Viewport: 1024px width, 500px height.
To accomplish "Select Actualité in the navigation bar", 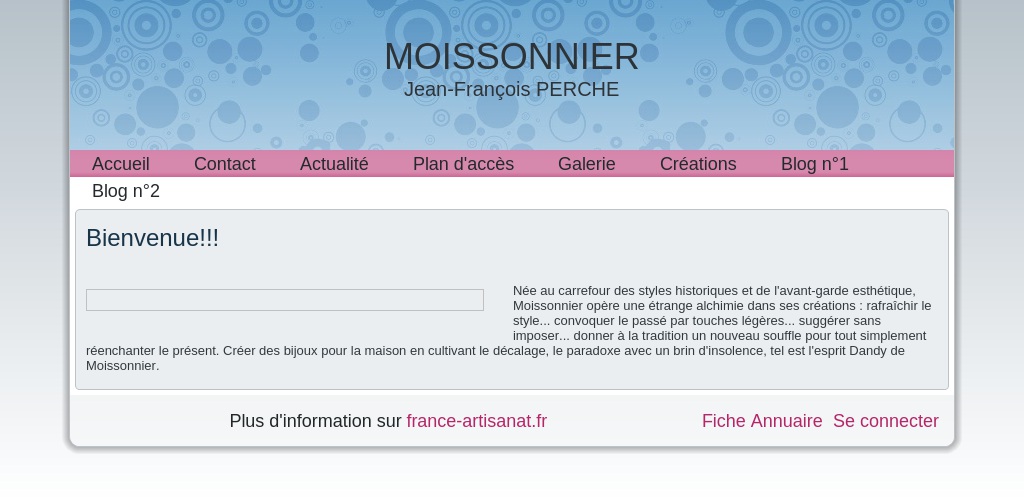I will pos(334,164).
